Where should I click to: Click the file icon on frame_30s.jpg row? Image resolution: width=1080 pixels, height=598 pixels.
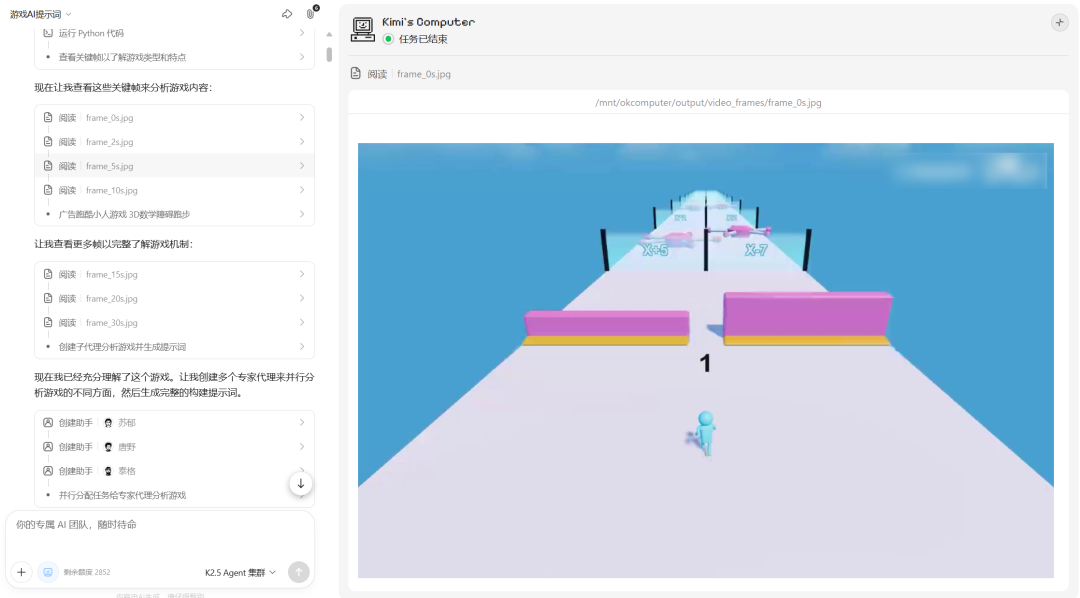pyautogui.click(x=48, y=322)
